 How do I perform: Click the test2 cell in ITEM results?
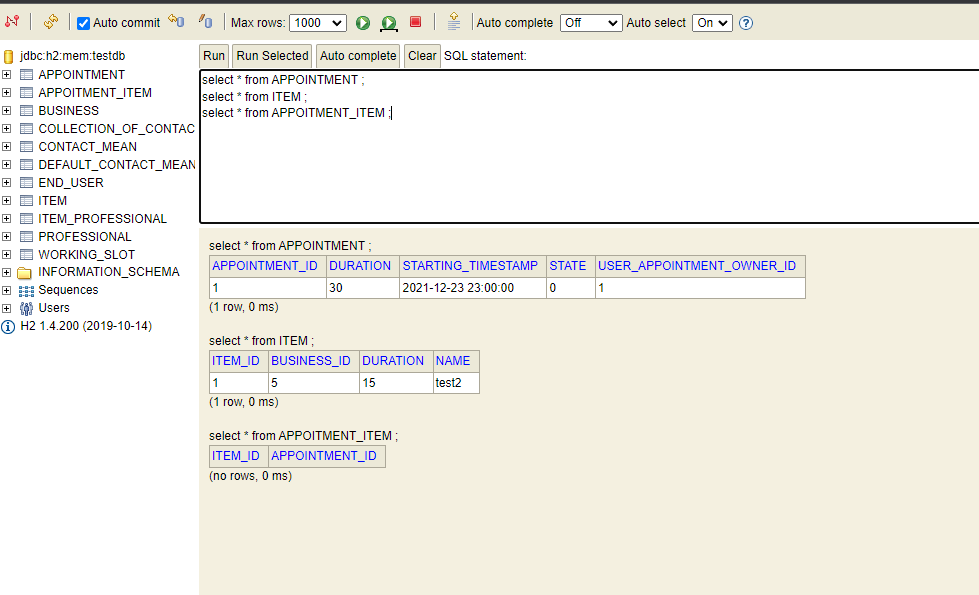coord(456,383)
